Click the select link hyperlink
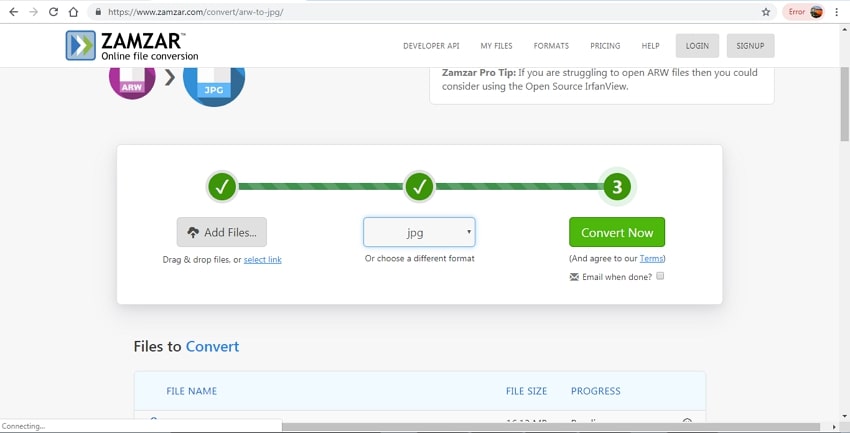This screenshot has height=433, width=850. click(x=263, y=260)
